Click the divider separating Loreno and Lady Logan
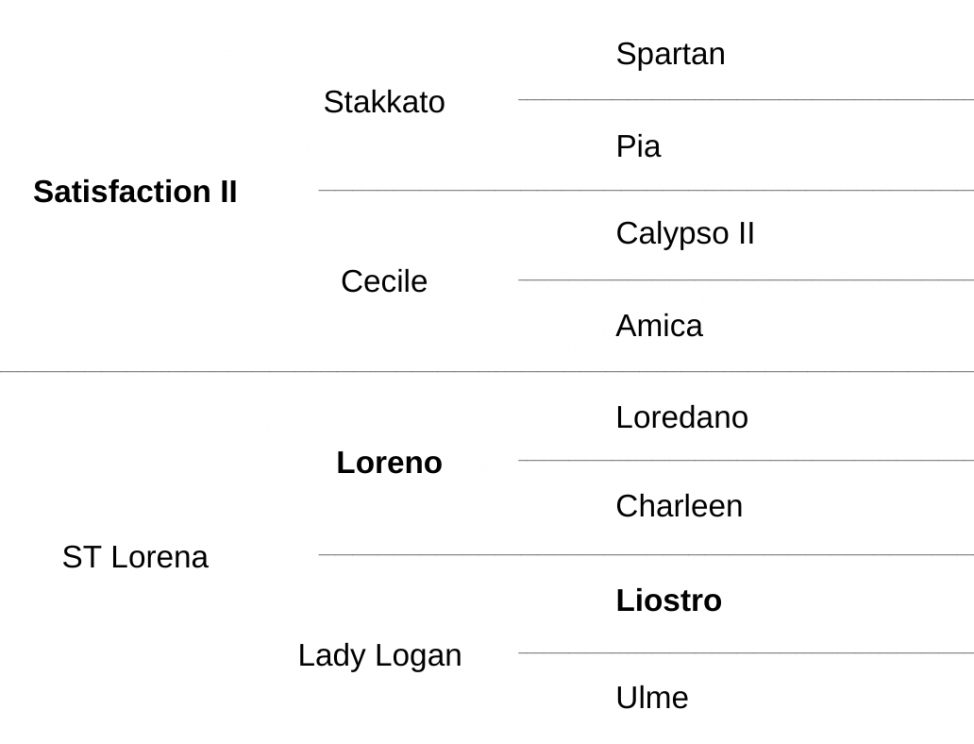 pos(646,554)
